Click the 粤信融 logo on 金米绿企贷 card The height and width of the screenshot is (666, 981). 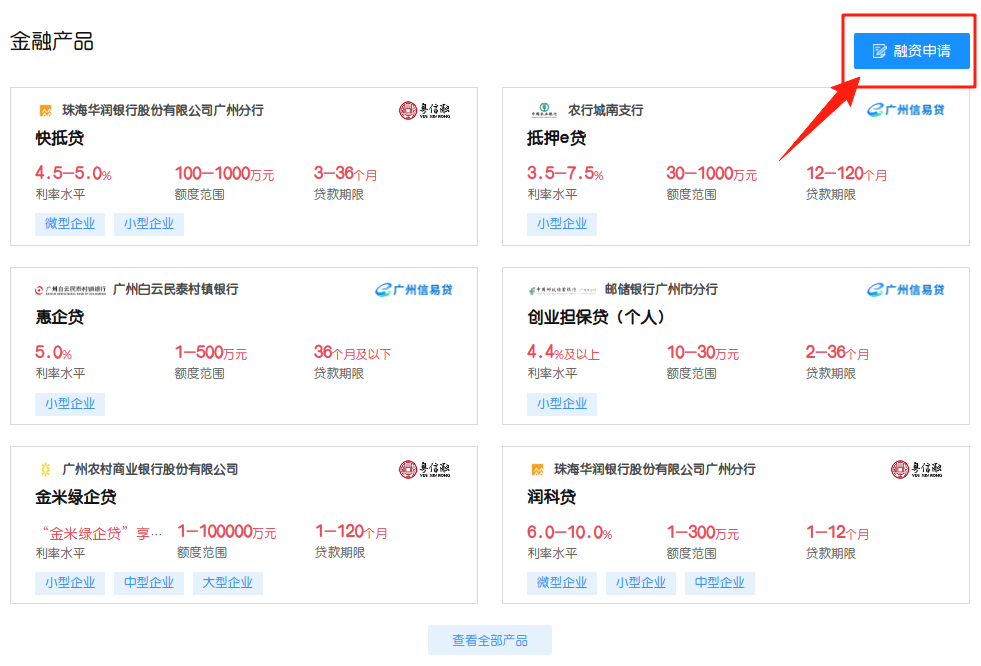(x=425, y=469)
